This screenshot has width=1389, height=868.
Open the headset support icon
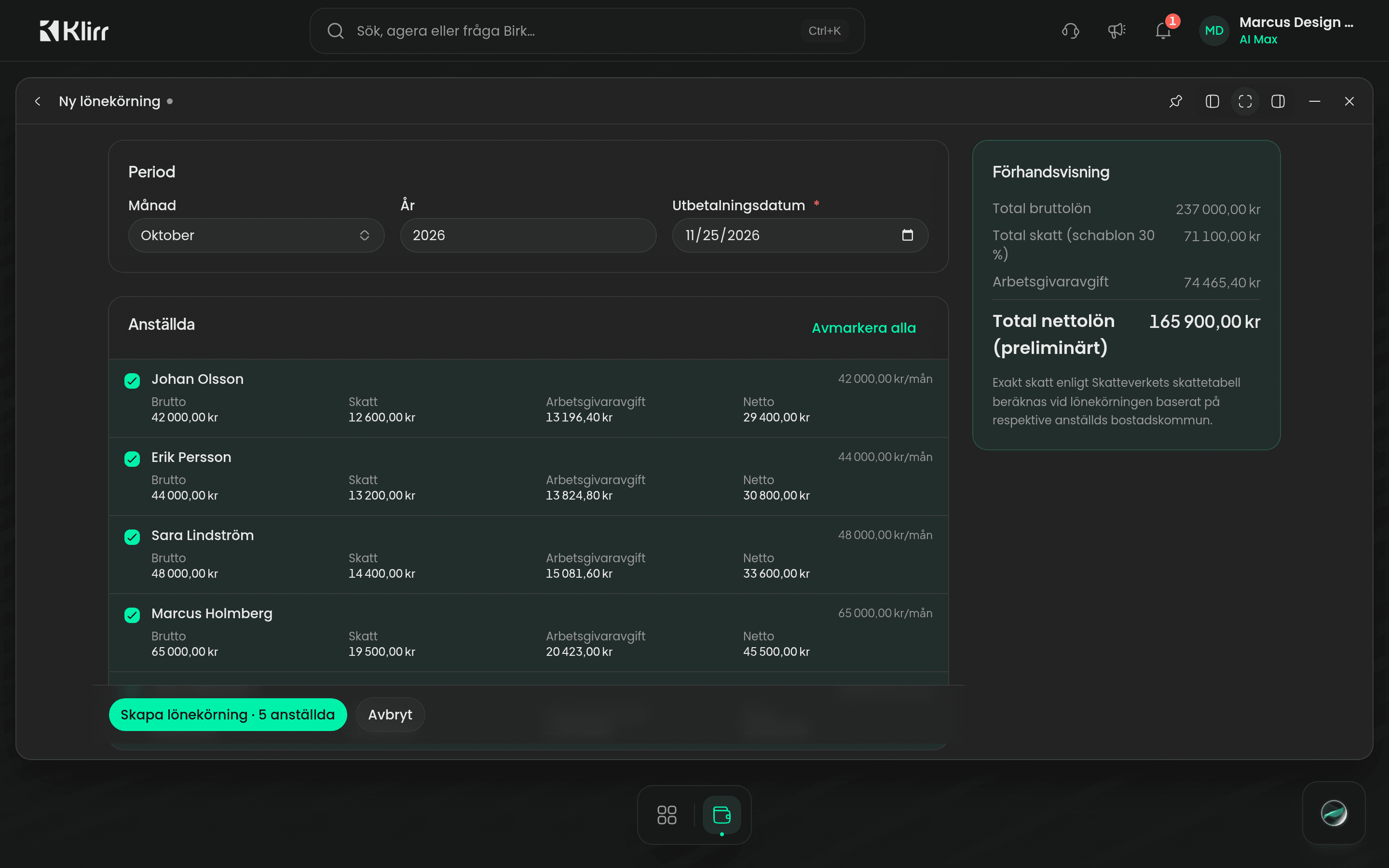(1071, 30)
